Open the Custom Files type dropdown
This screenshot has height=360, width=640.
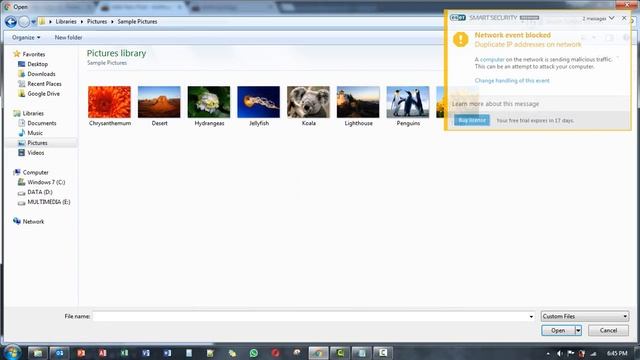[x=585, y=316]
